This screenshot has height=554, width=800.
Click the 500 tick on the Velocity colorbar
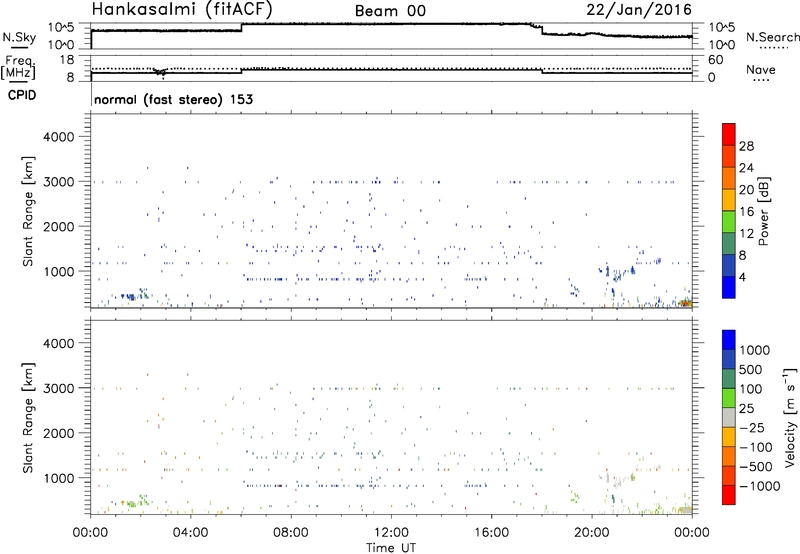click(751, 369)
